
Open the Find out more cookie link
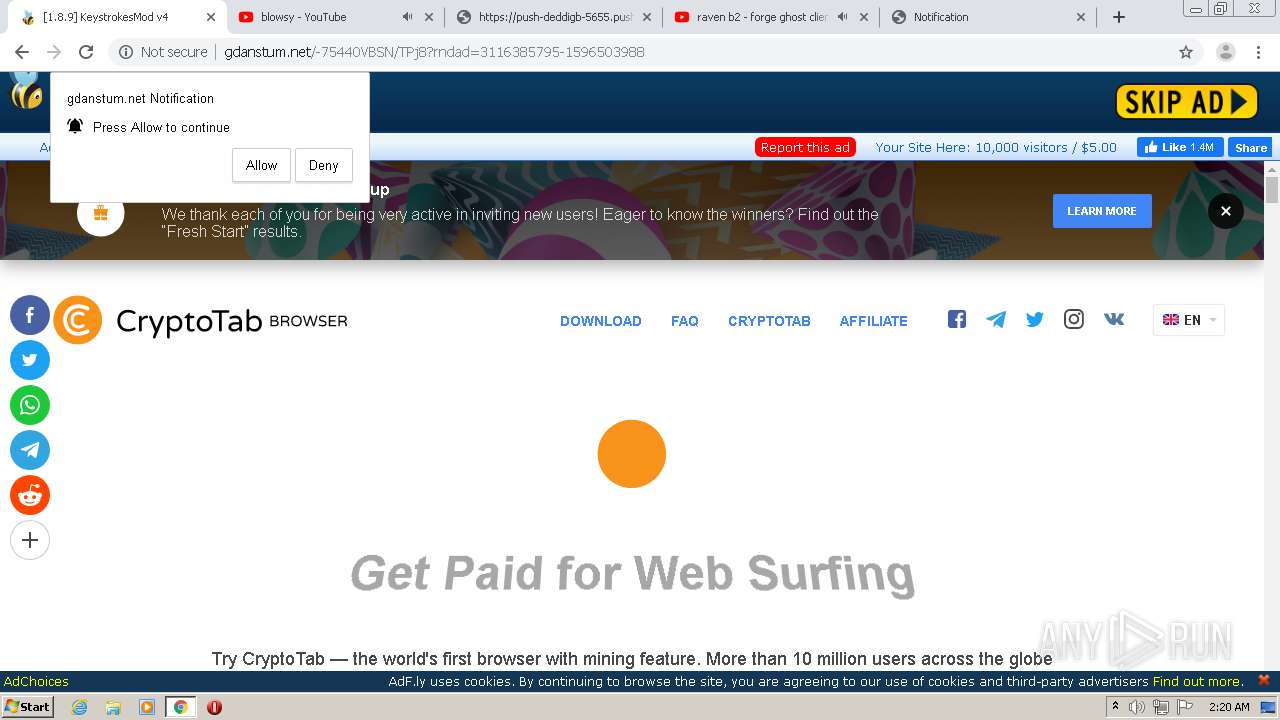[x=1198, y=681]
